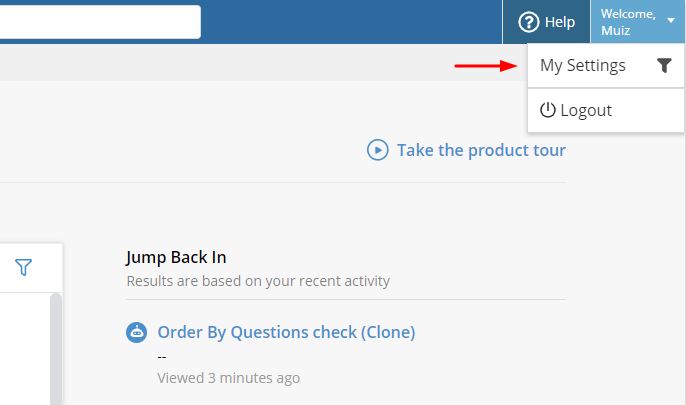Select Logout in the user menu
This screenshot has height=405, width=686.
tap(586, 110)
